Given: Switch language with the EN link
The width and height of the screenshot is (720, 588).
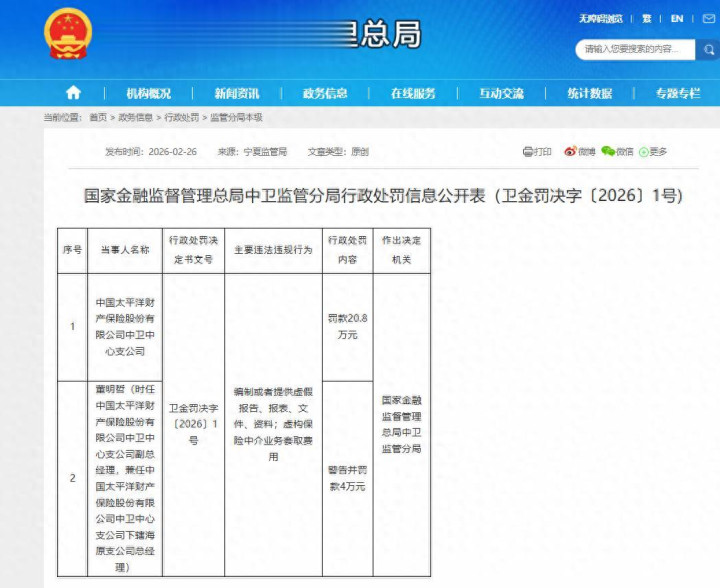Looking at the screenshot, I should [x=677, y=18].
